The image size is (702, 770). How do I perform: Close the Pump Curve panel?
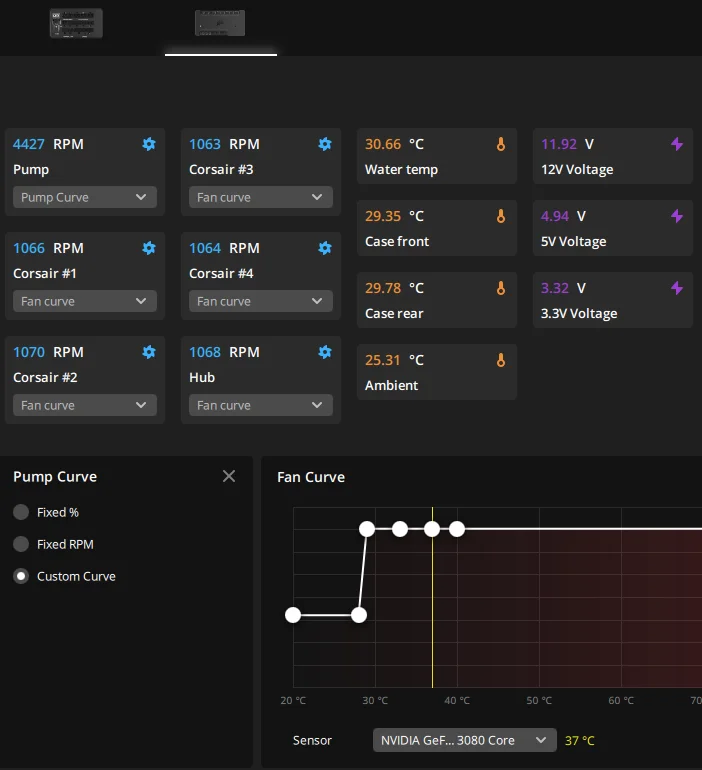pyautogui.click(x=229, y=476)
